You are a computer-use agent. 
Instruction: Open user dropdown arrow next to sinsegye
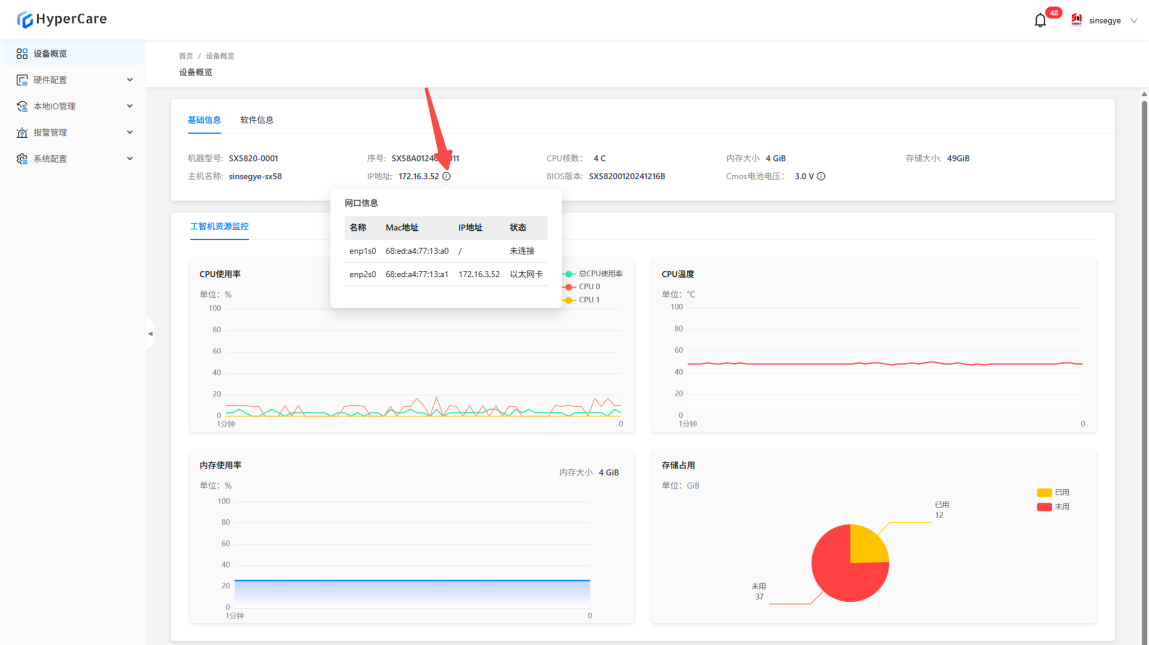click(x=1133, y=21)
